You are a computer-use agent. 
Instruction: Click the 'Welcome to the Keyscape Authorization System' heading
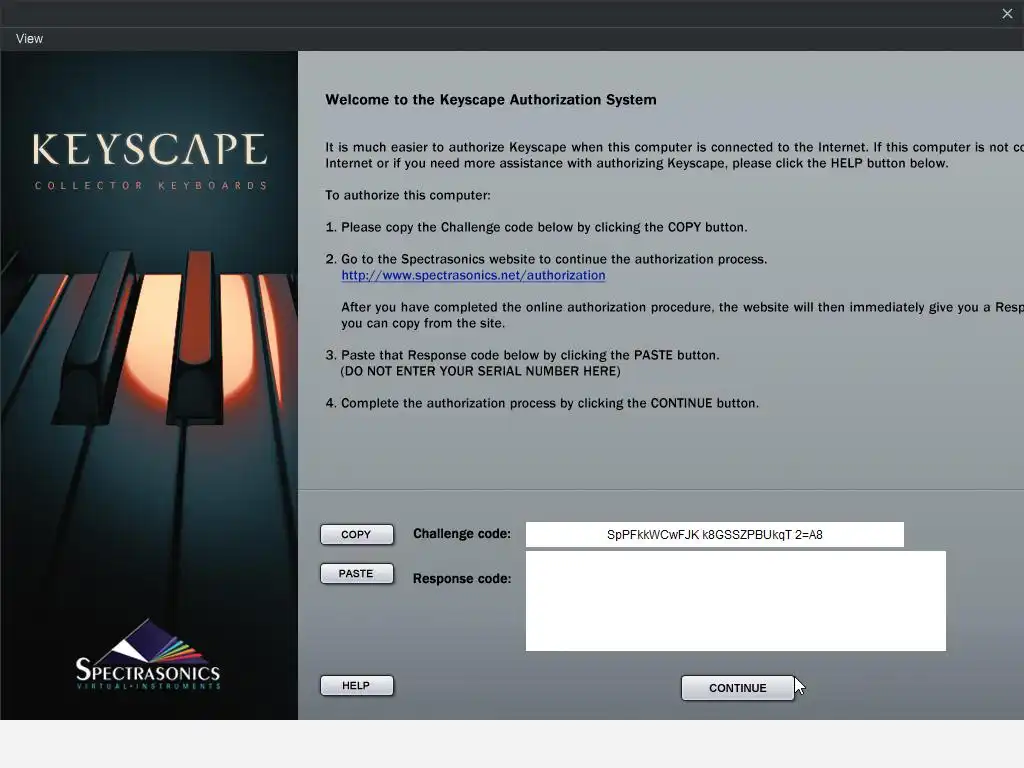click(490, 100)
